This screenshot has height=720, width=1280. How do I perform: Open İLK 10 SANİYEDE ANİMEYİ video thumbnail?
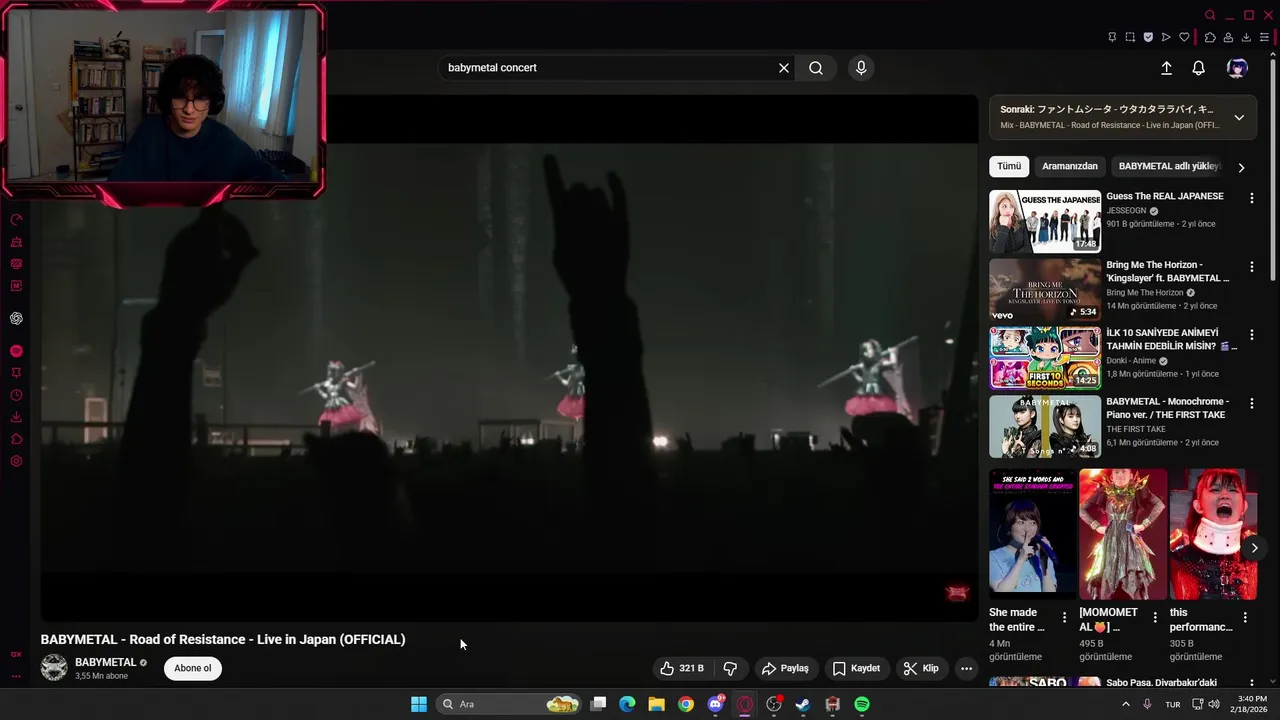[x=1045, y=358]
